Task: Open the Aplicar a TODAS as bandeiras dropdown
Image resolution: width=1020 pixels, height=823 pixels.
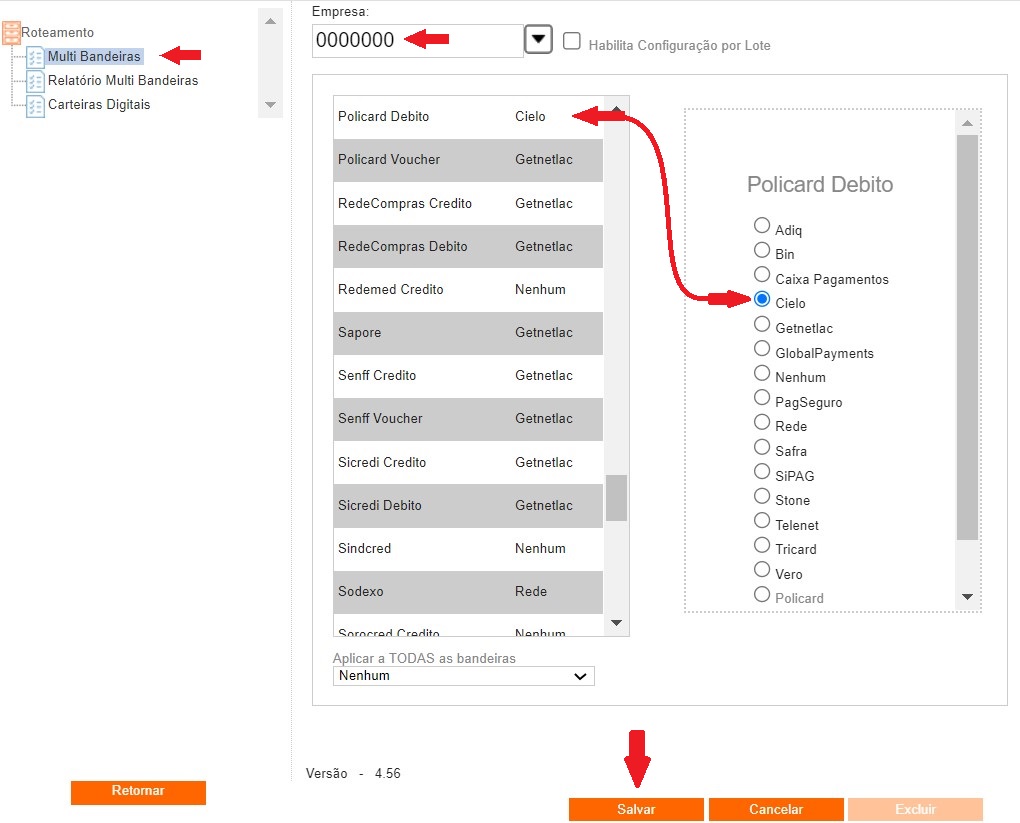Action: click(463, 676)
